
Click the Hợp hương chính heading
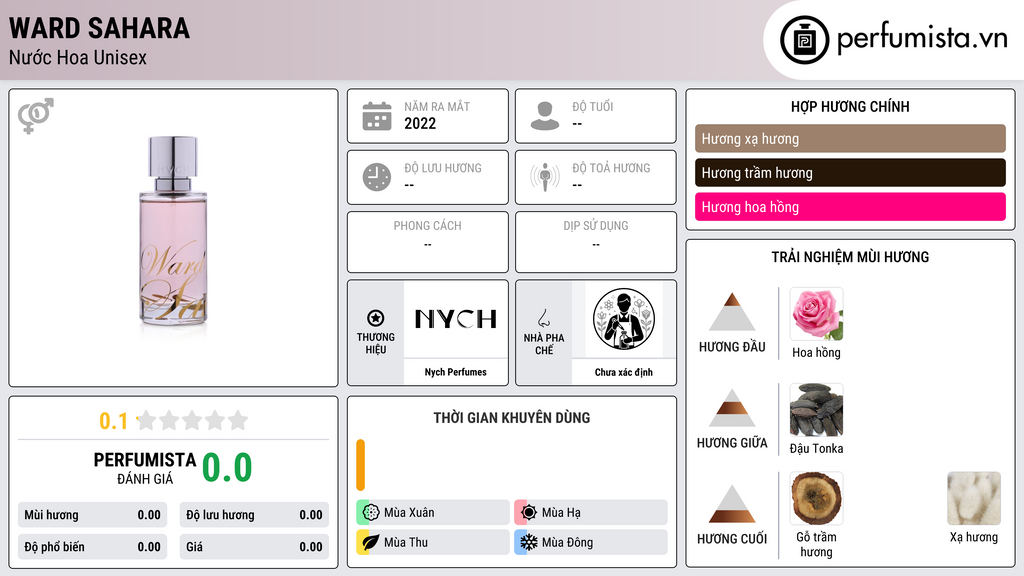click(850, 106)
